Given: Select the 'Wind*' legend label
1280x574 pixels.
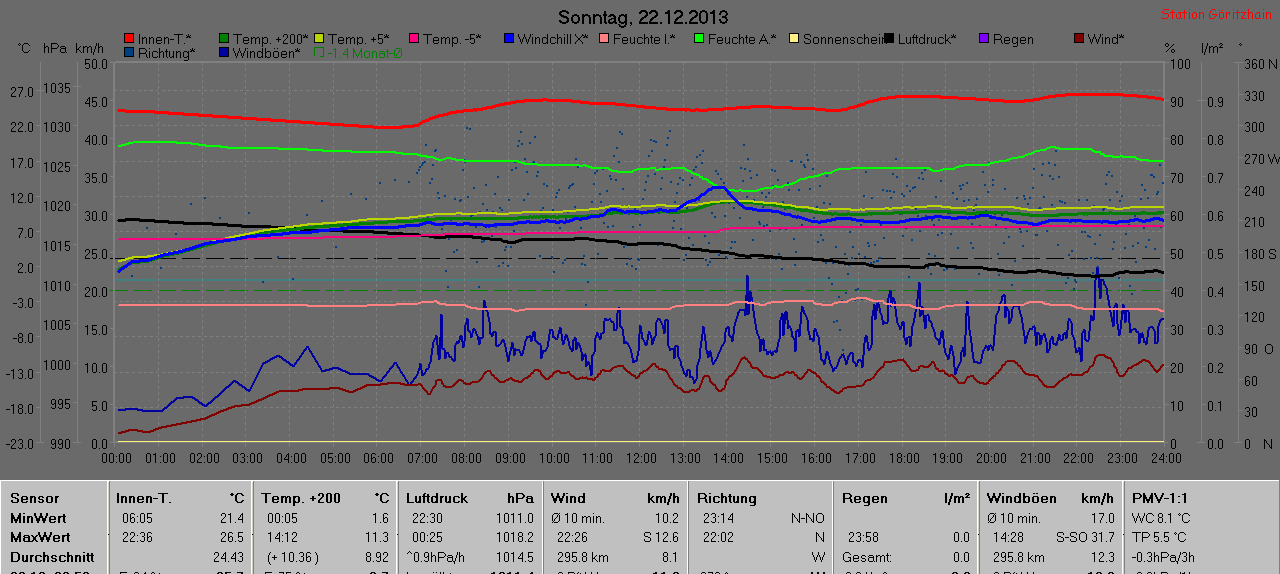Looking at the screenshot, I should (x=1105, y=39).
